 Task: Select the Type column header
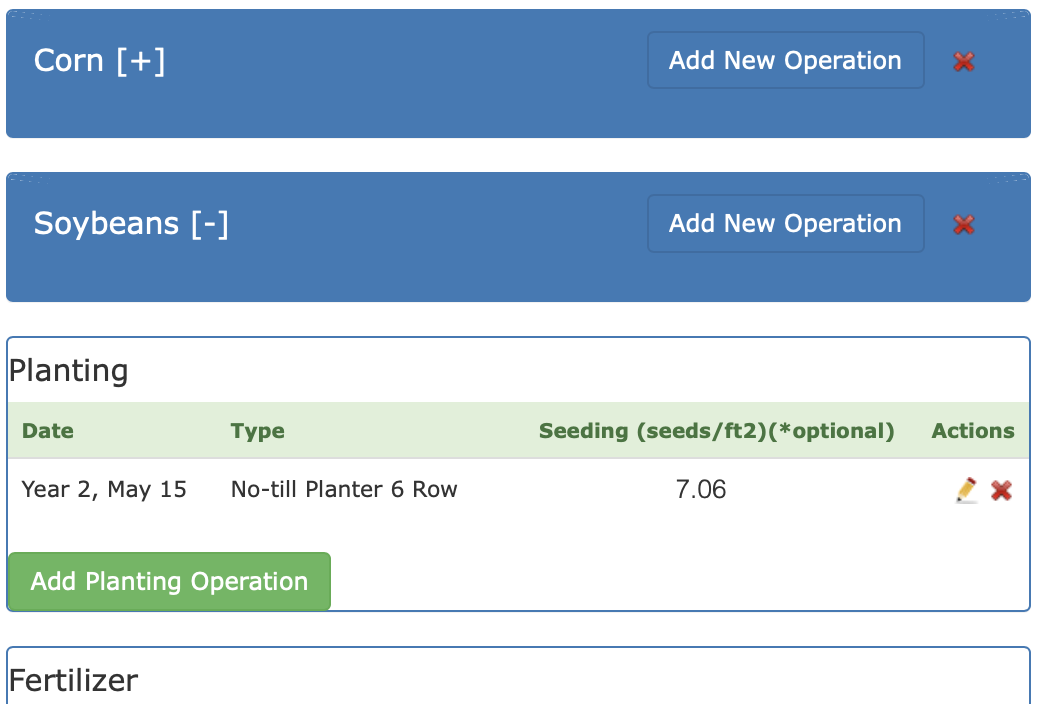pyautogui.click(x=257, y=431)
